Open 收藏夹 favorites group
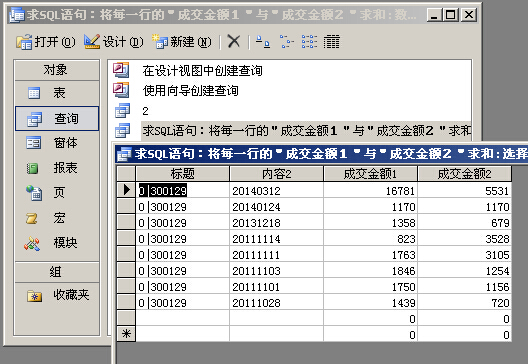Image resolution: width=528 pixels, height=364 pixels. (57, 295)
